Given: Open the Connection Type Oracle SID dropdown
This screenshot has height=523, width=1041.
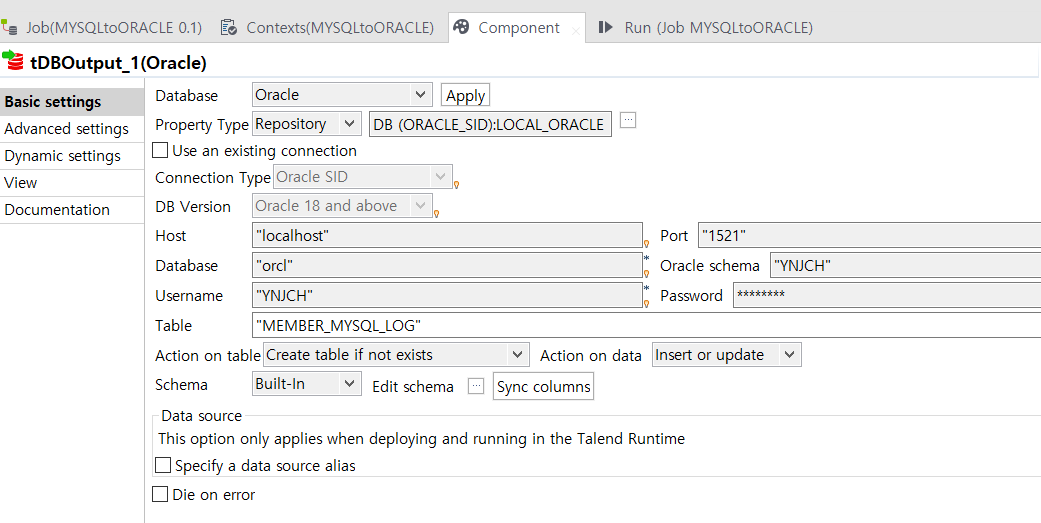Looking at the screenshot, I should [x=363, y=177].
